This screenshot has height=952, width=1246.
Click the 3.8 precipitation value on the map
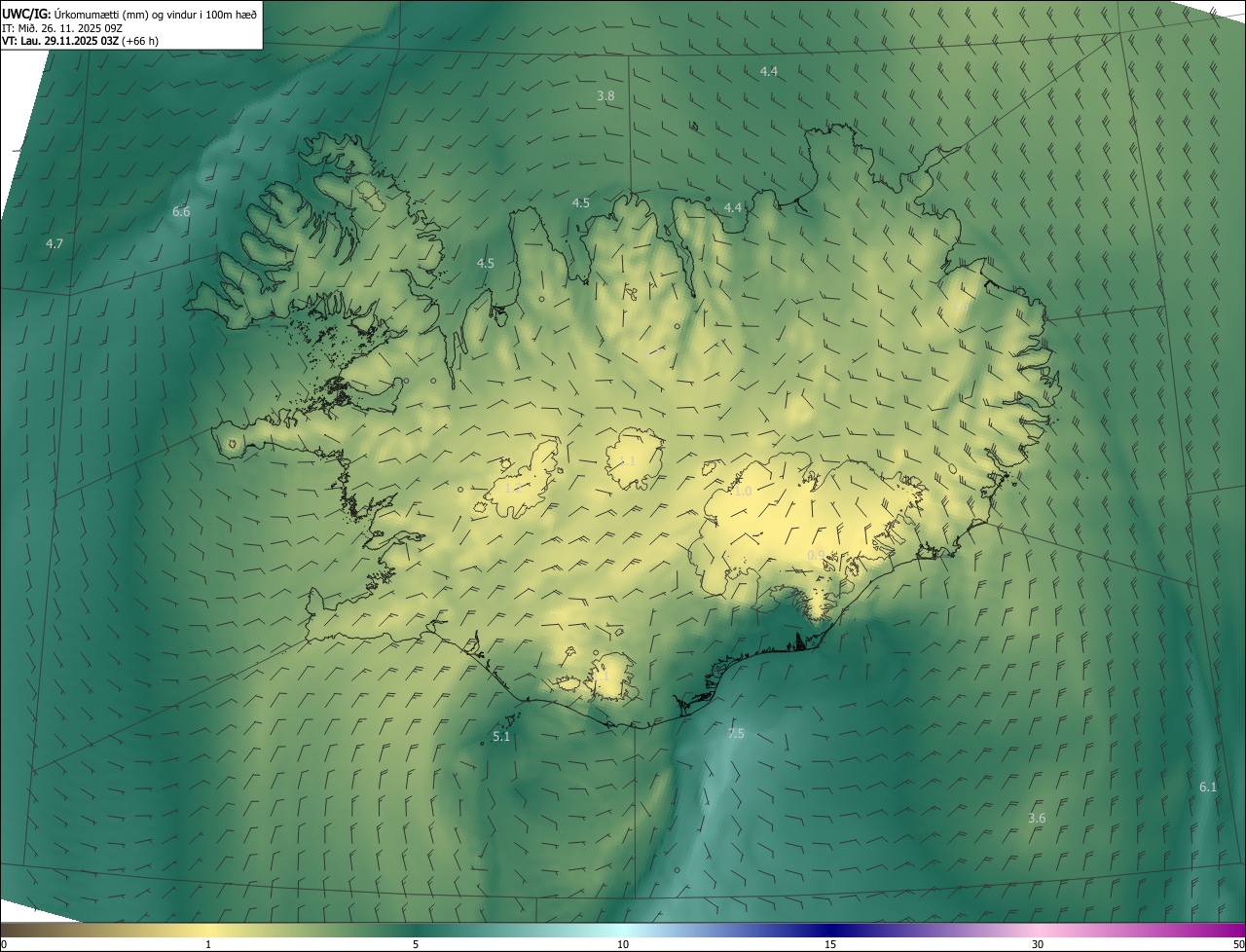click(605, 96)
